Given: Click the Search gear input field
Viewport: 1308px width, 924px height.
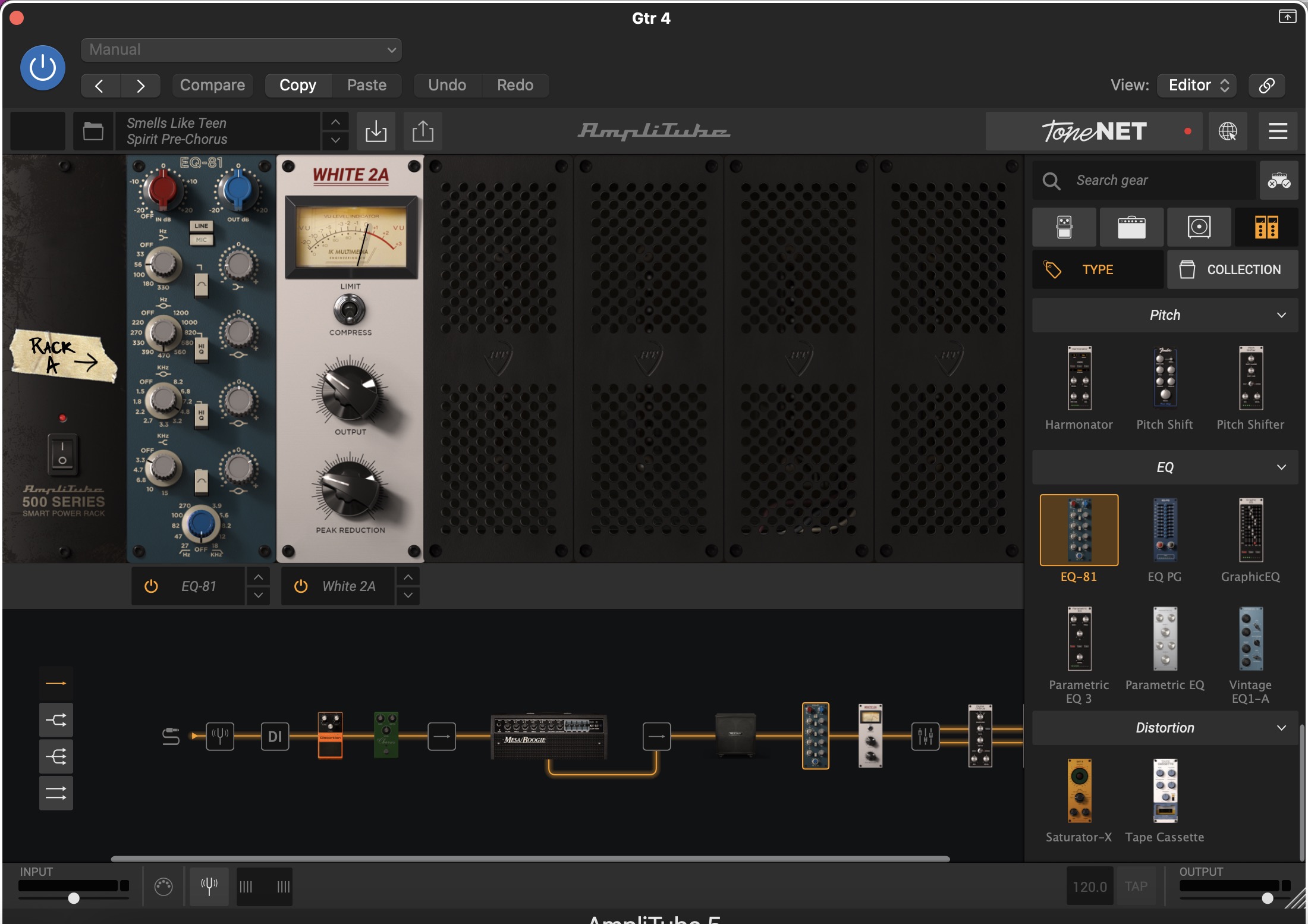Looking at the screenshot, I should tap(1145, 180).
